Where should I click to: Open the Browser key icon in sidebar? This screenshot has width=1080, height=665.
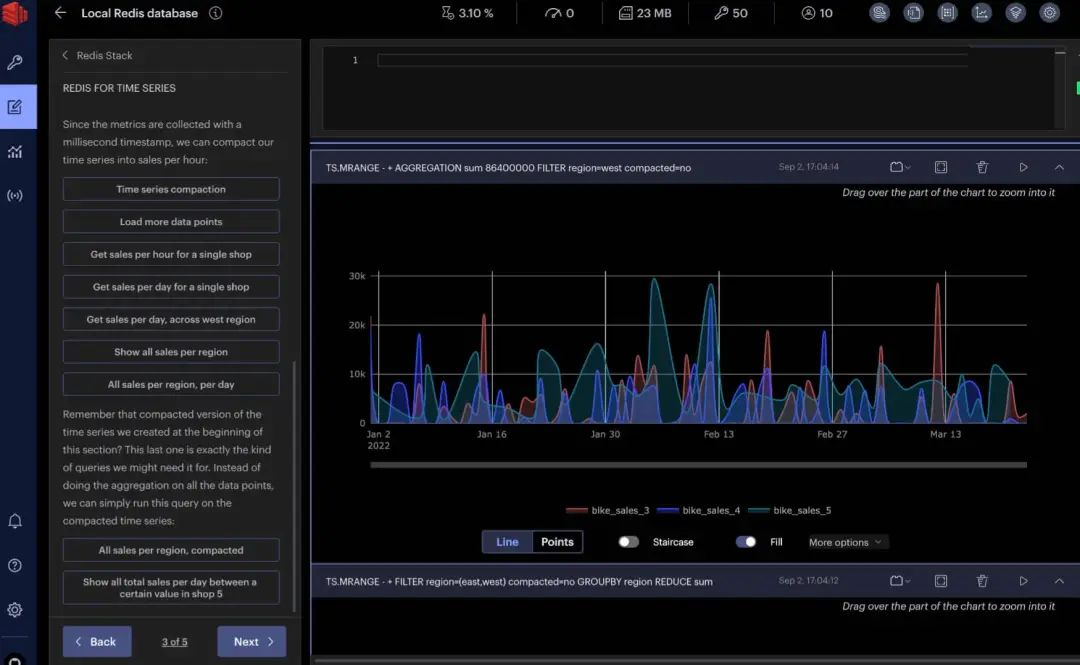click(14, 63)
